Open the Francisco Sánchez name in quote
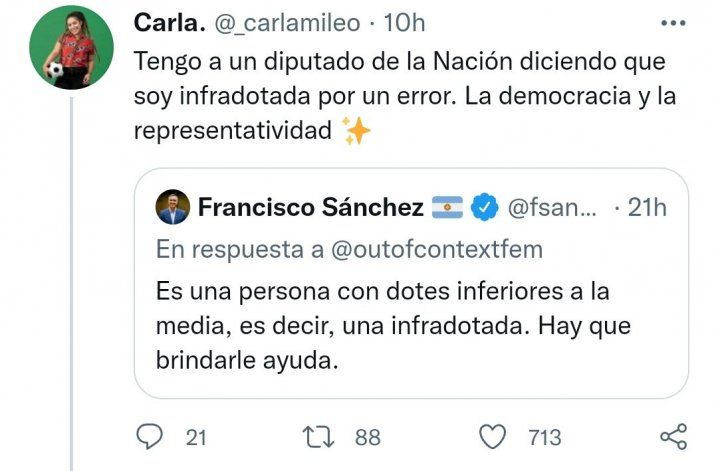Image resolution: width=718 pixels, height=471 pixels. point(311,208)
